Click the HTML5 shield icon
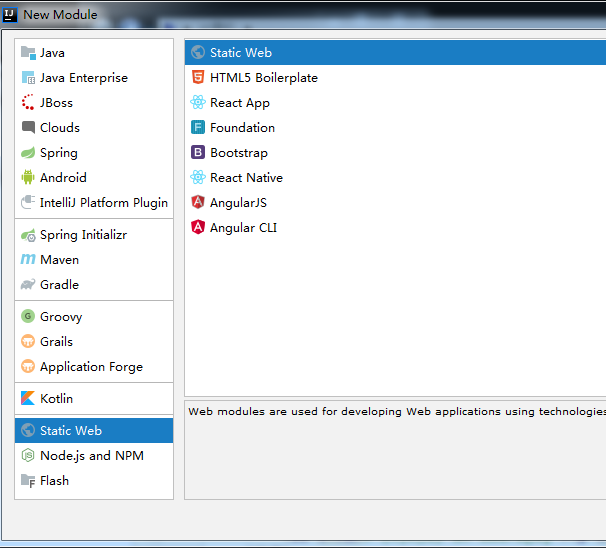This screenshot has height=548, width=606. pyautogui.click(x=198, y=78)
